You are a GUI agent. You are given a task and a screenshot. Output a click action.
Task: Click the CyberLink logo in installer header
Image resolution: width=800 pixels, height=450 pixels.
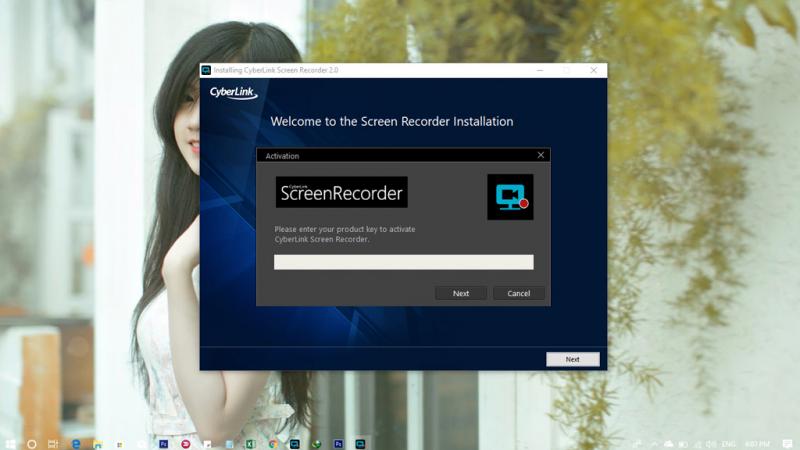click(233, 93)
